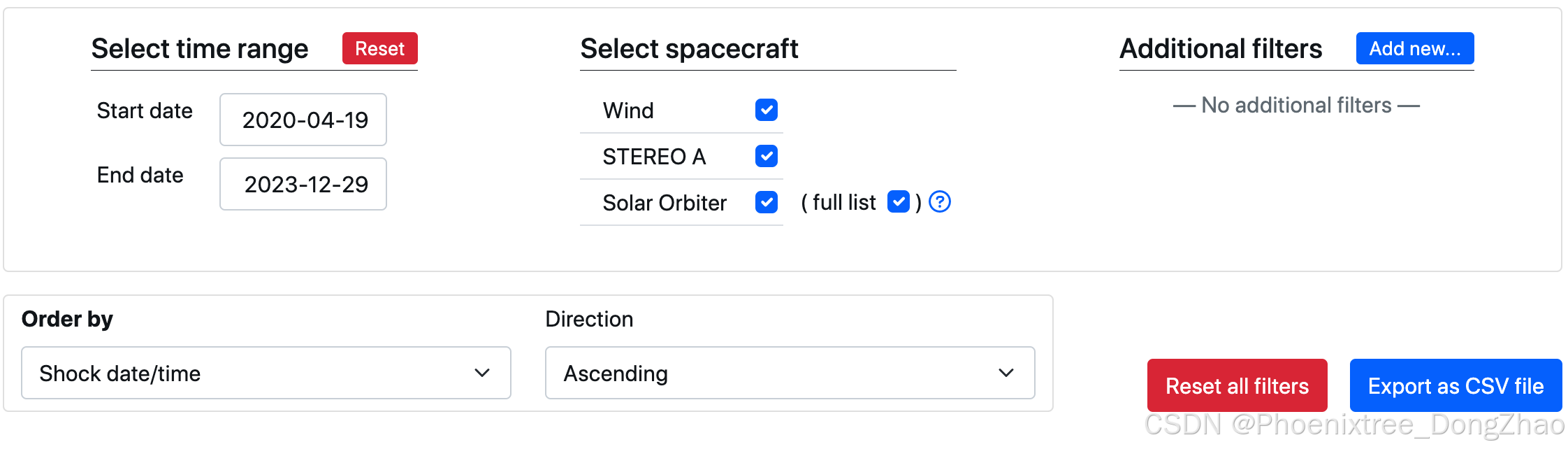This screenshot has height=449, width=1568.
Task: Click the Ascending dropdown chevron arrow
Action: coord(1006,373)
